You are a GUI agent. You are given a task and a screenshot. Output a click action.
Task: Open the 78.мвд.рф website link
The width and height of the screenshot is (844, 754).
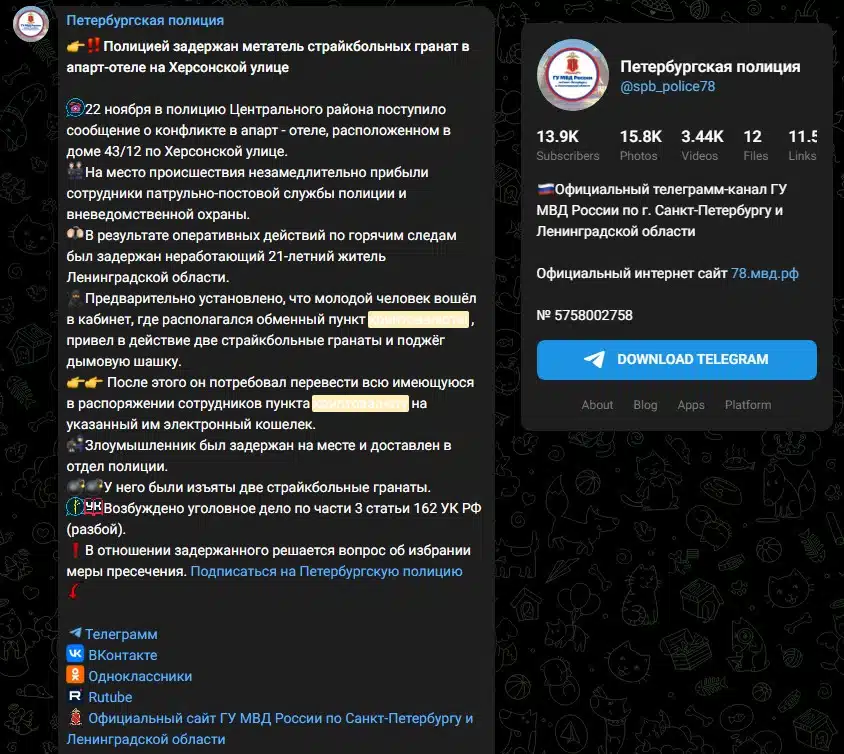point(764,273)
